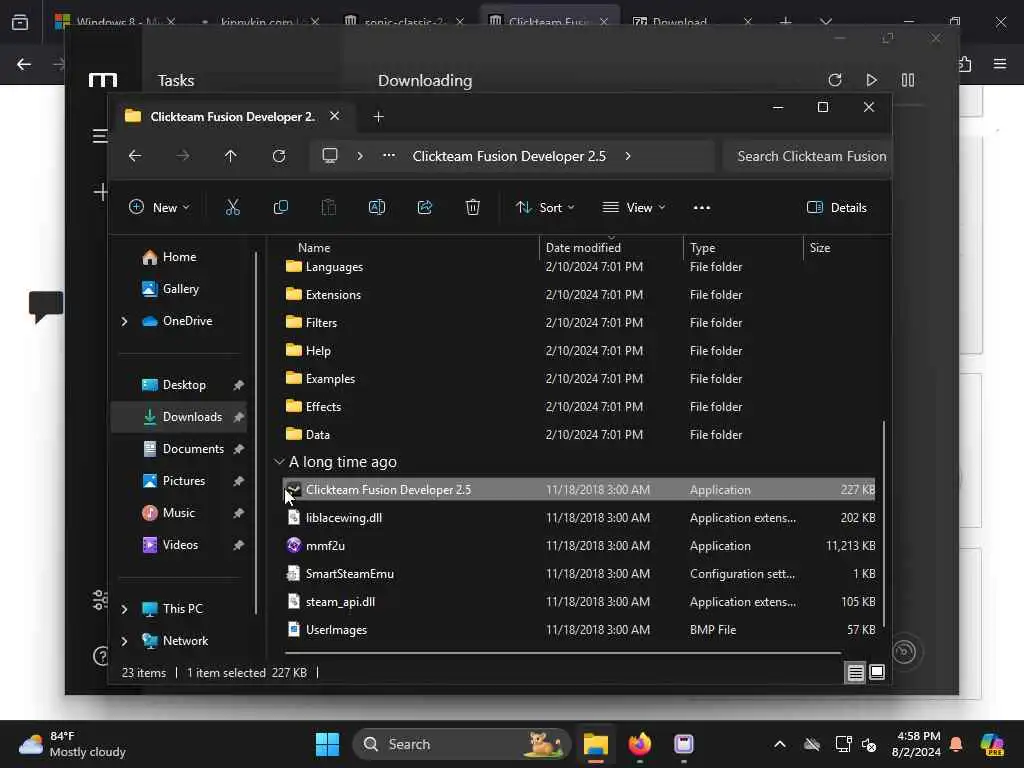Select the liblacewing.dll file

579,518
